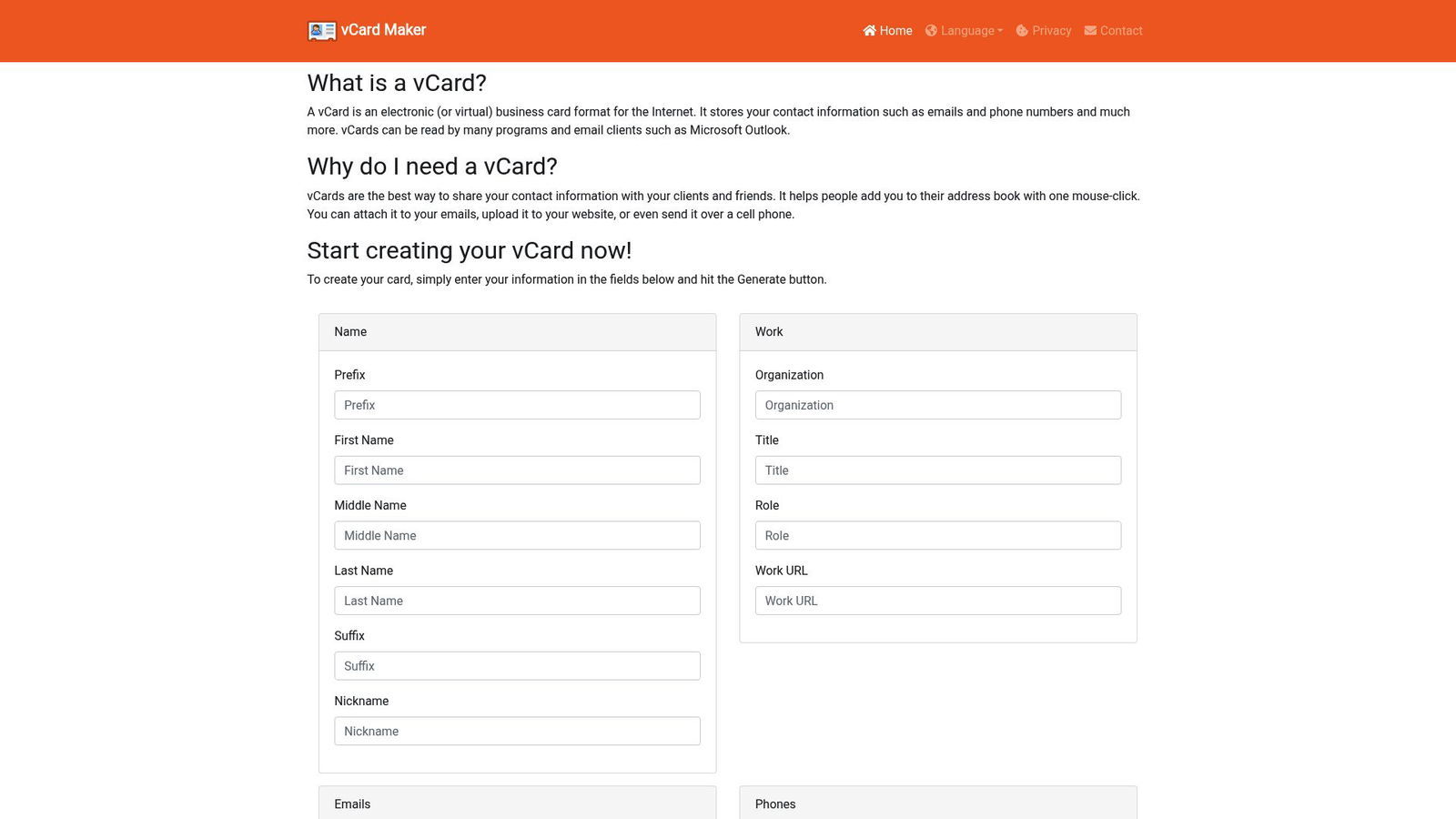Click the Nickname text box
This screenshot has width=1456, height=819.
517,731
